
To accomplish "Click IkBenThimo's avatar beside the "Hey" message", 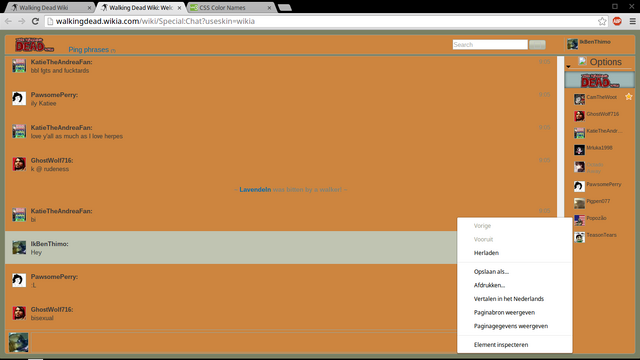I will pos(19,247).
